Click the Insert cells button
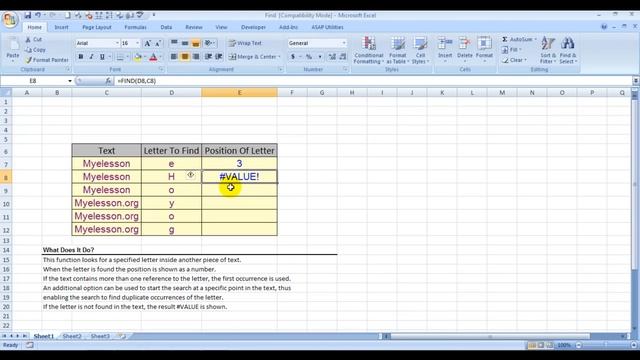Viewport: 640px width, 360px height. (x=445, y=50)
